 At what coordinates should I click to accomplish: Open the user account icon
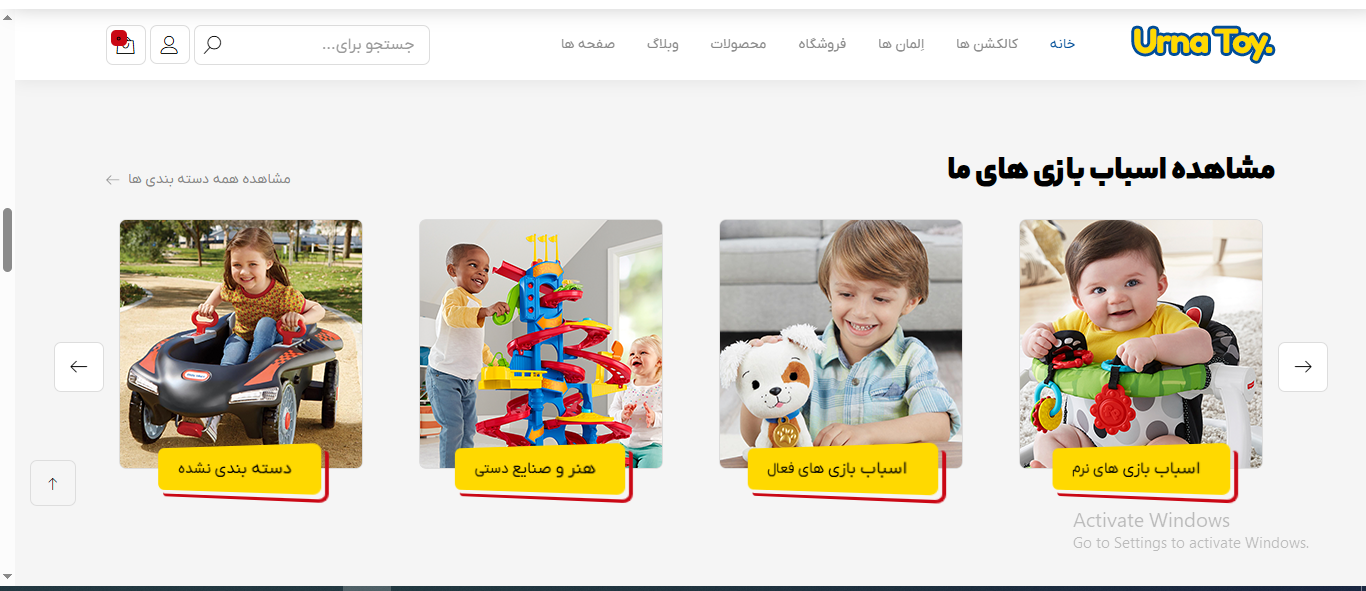[170, 45]
